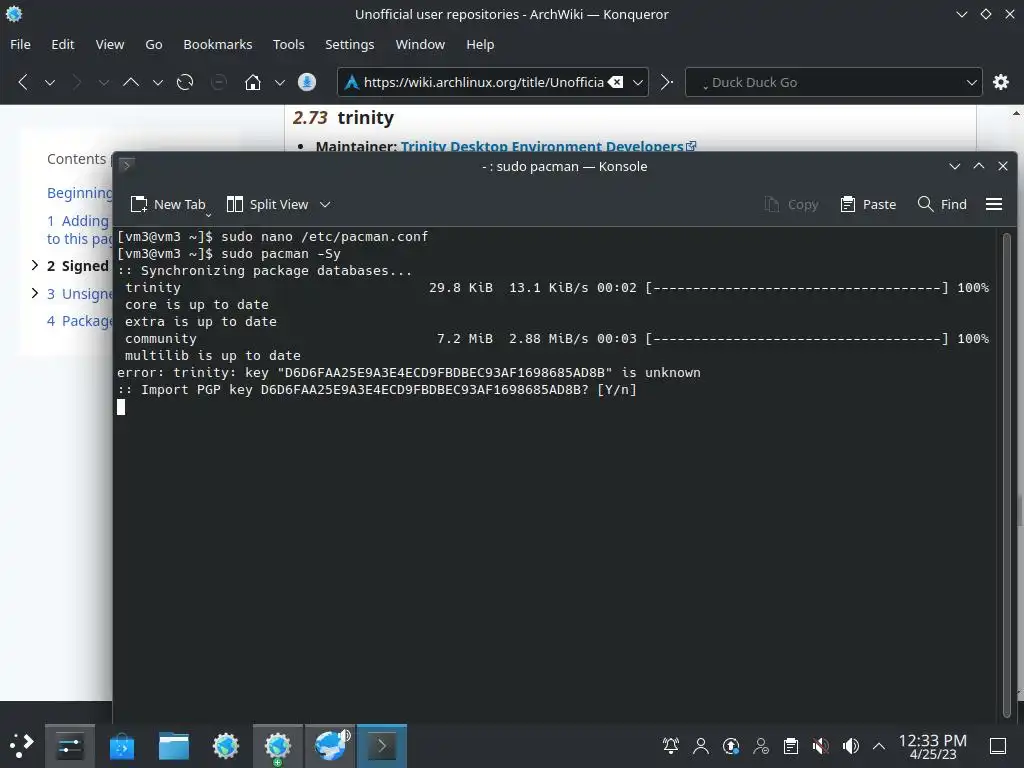This screenshot has width=1024, height=768.
Task: Expand section 3 Unsigned in Contents
Action: coord(35,293)
